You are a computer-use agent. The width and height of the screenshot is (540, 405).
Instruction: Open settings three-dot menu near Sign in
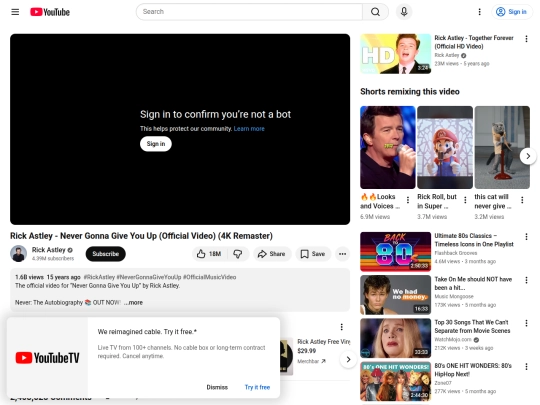[479, 12]
